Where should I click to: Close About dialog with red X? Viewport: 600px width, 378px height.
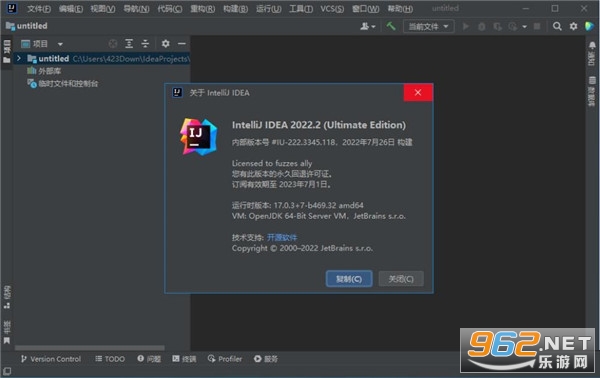[x=418, y=93]
